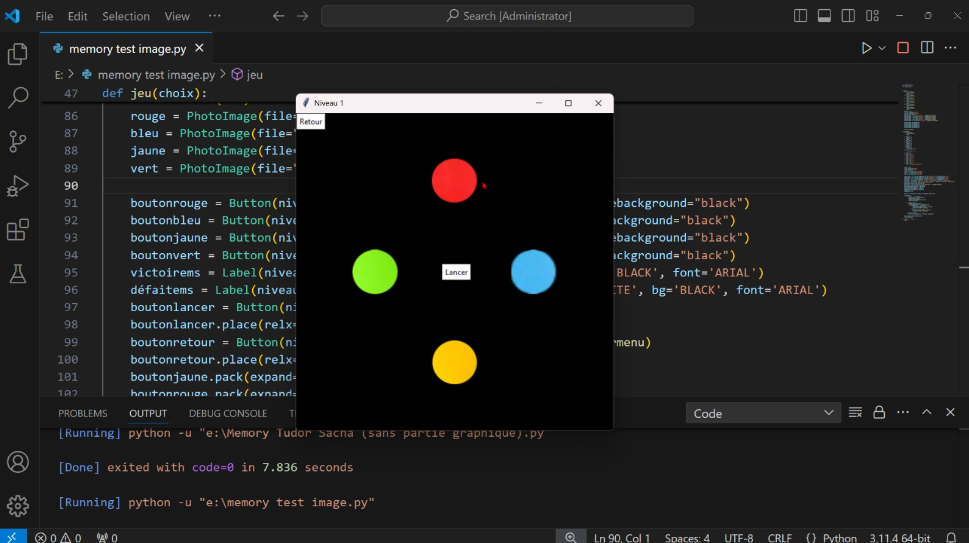Maximize panel with the chevron-up arrow
This screenshot has width=969, height=543.
(x=927, y=413)
